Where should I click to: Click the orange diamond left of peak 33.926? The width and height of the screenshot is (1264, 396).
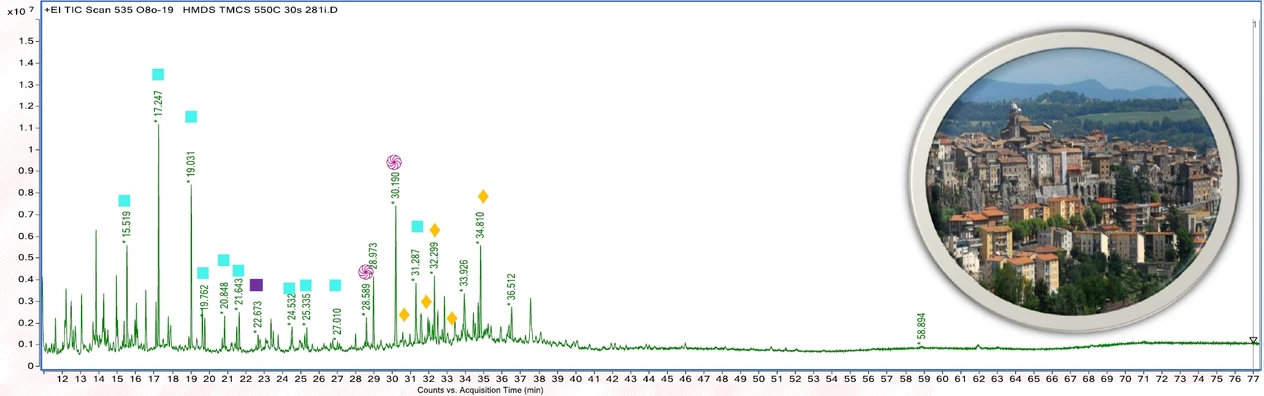click(x=452, y=318)
